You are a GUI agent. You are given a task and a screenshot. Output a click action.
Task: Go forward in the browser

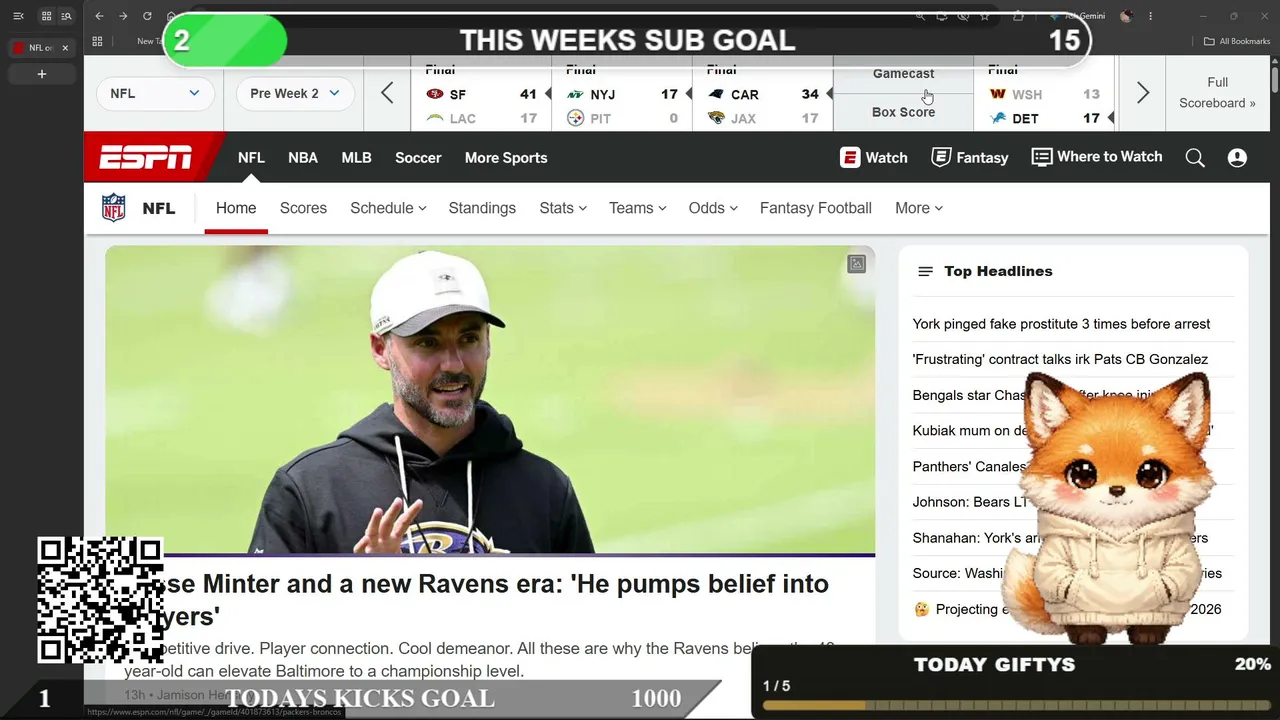[x=123, y=16]
